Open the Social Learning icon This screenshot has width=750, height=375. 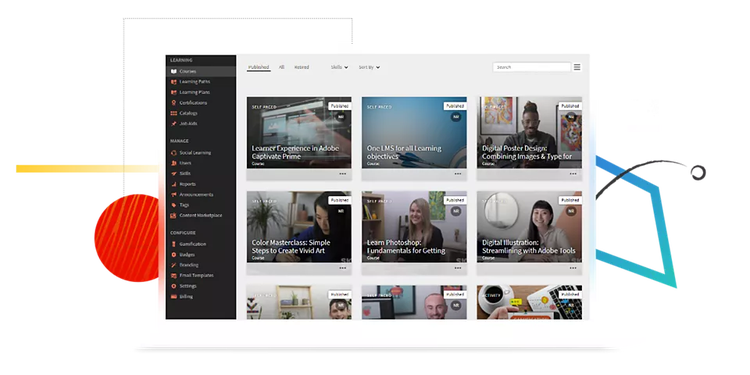[x=174, y=153]
